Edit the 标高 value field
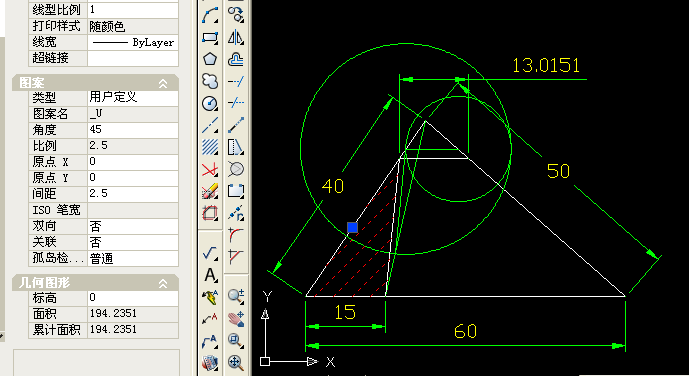 click(x=133, y=298)
